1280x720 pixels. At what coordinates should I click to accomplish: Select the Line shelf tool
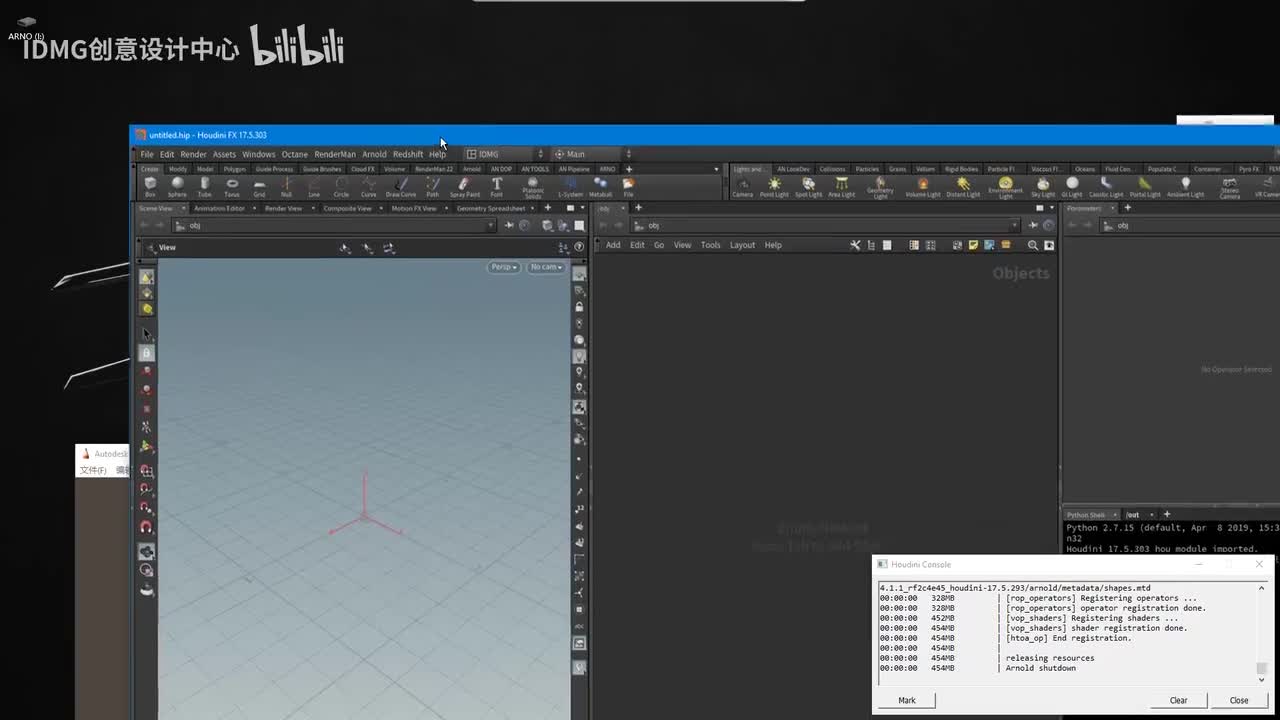point(314,186)
